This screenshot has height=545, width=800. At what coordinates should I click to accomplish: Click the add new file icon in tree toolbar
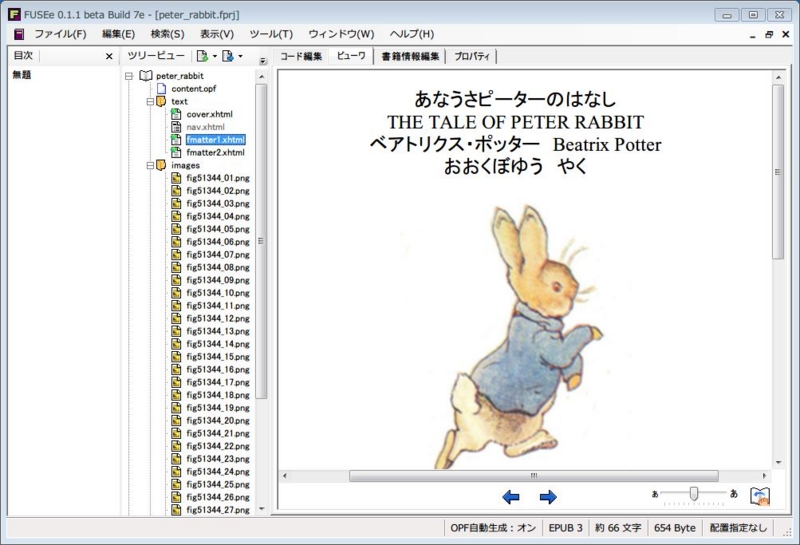(203, 56)
